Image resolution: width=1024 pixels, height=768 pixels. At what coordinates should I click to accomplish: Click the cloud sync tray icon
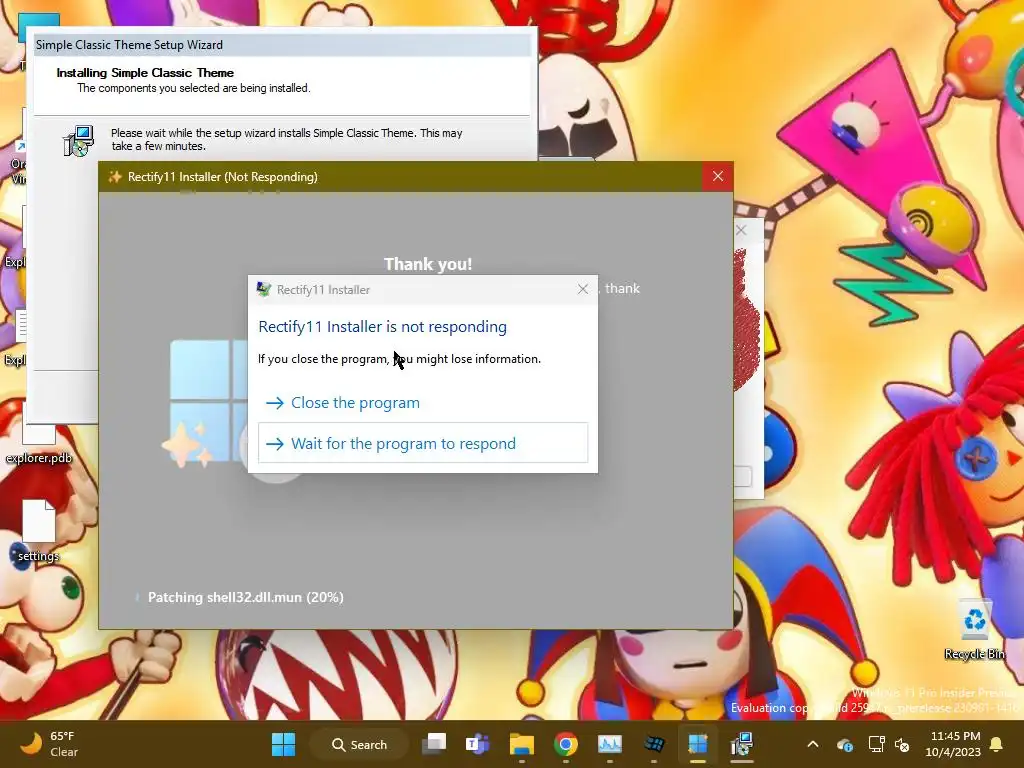pos(844,744)
